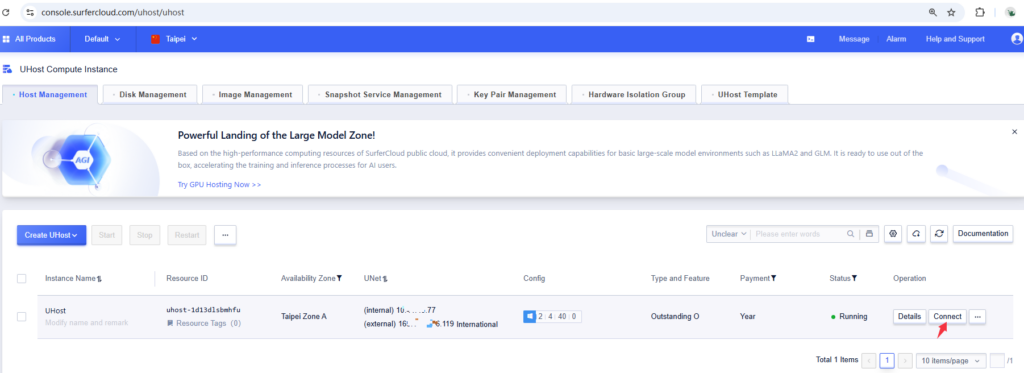1024x373 pixels.
Task: Click the search magnifier in filter box
Action: (850, 234)
